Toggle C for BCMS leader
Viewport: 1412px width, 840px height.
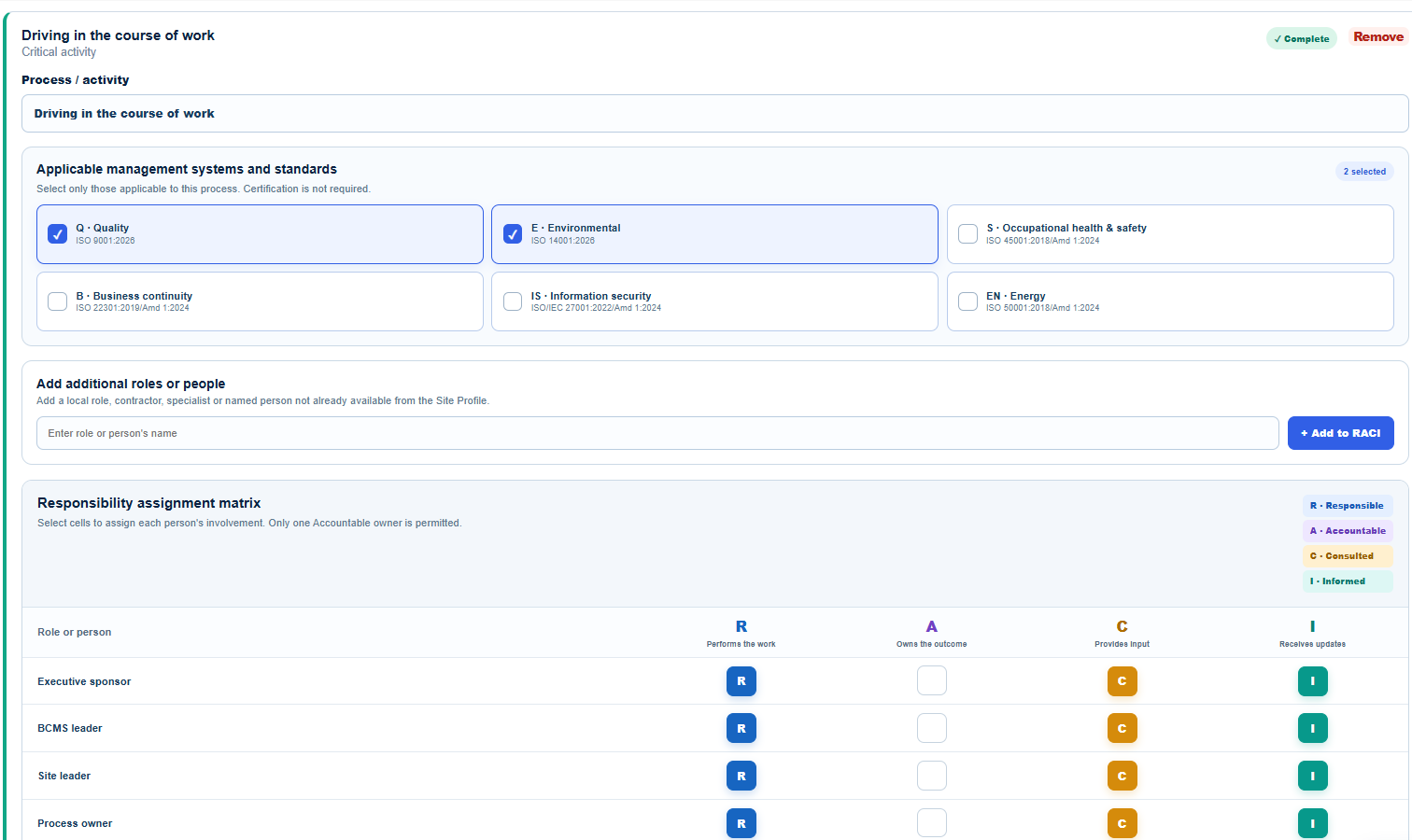(1123, 728)
